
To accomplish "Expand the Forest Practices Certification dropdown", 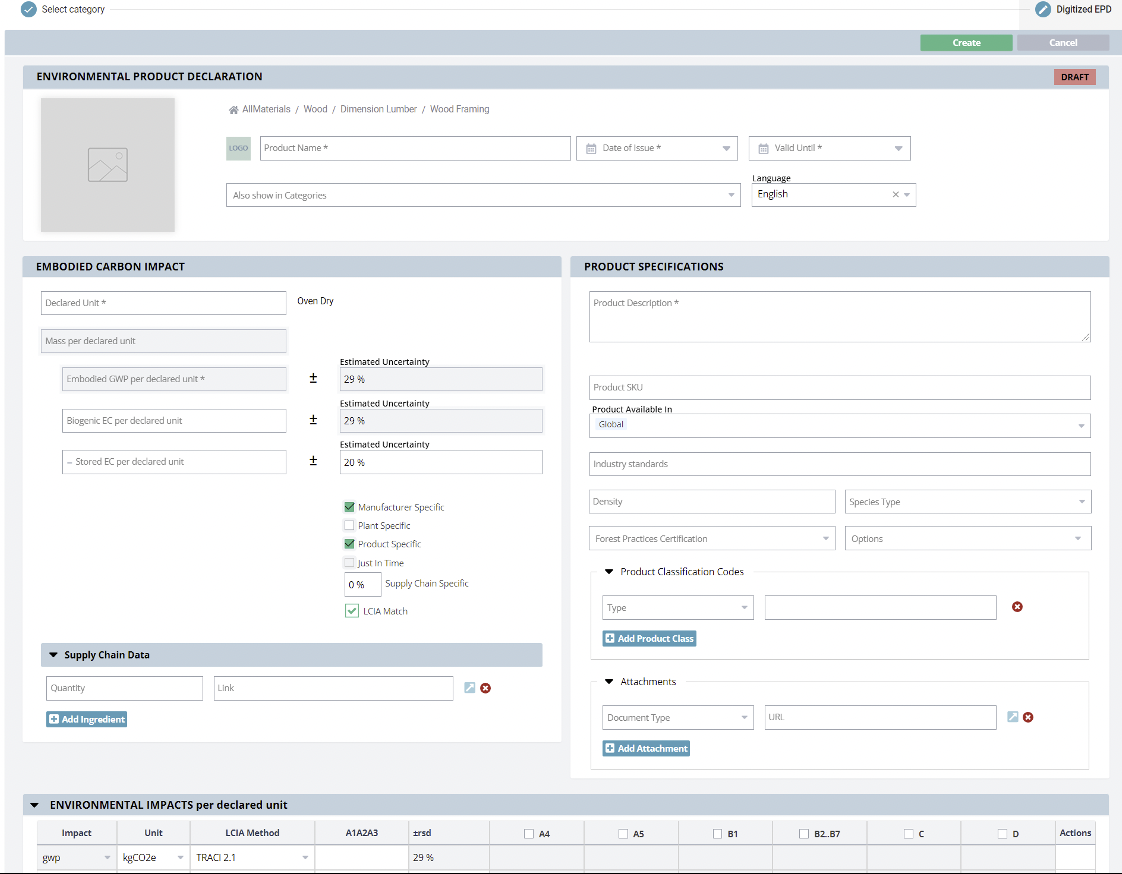I will point(713,539).
